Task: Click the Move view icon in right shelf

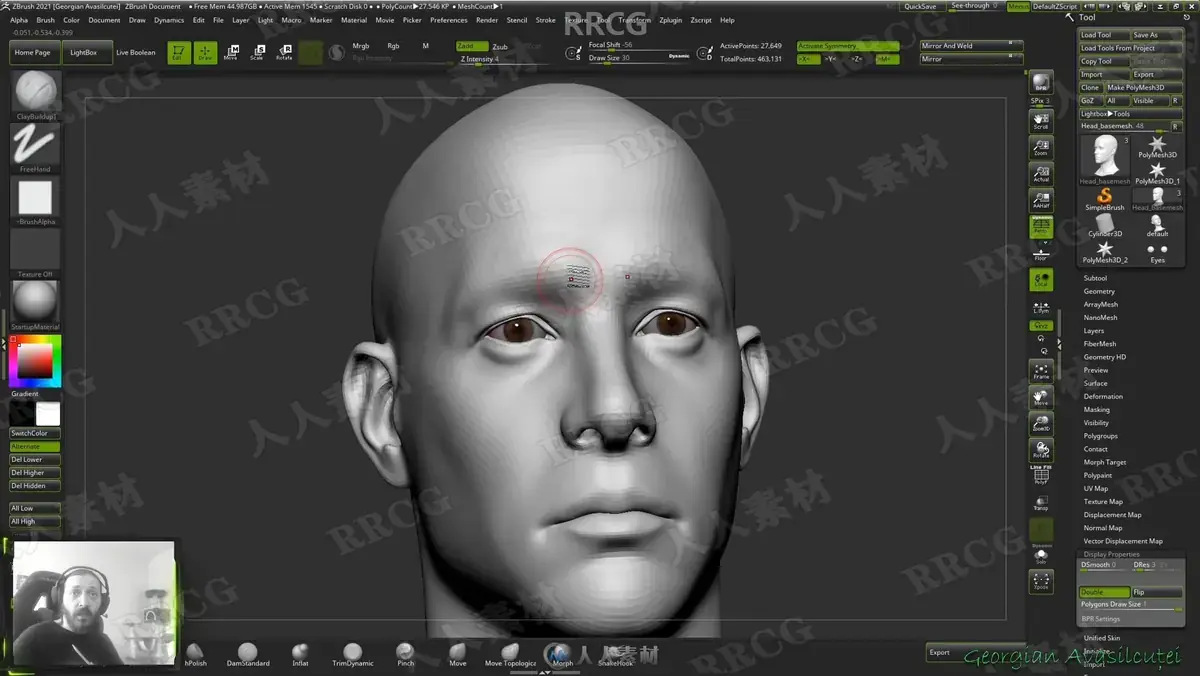Action: [1041, 397]
